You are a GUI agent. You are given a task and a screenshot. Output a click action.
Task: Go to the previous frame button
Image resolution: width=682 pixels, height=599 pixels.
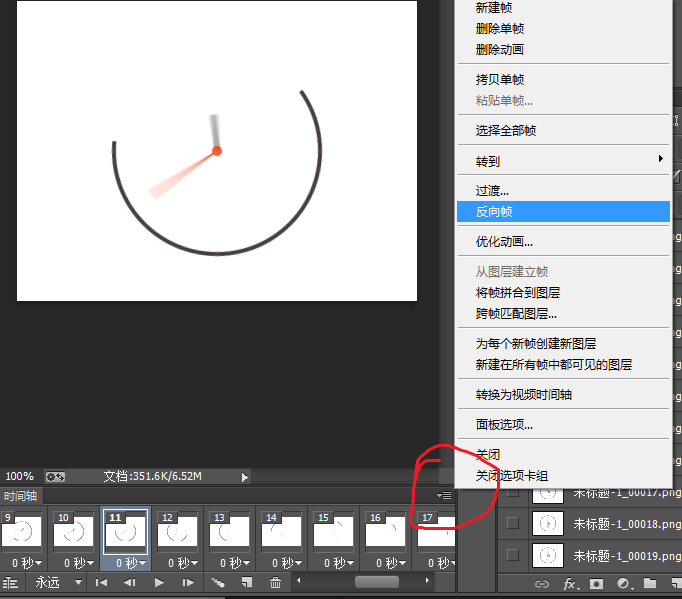coord(130,582)
